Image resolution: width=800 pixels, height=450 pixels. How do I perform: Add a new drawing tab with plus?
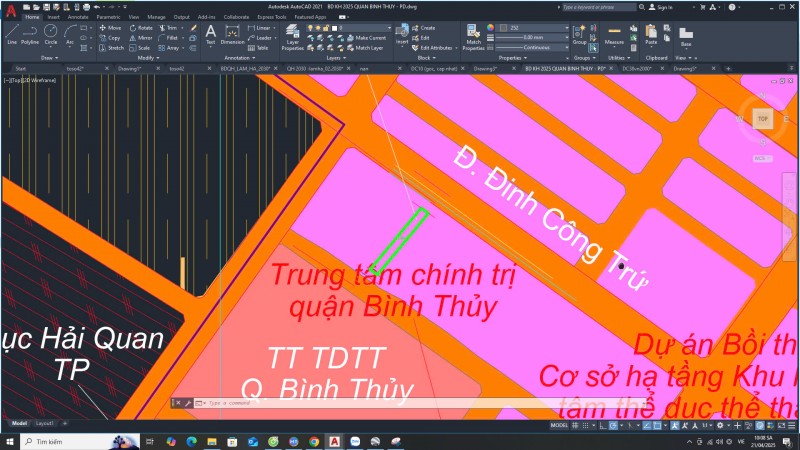[728, 68]
